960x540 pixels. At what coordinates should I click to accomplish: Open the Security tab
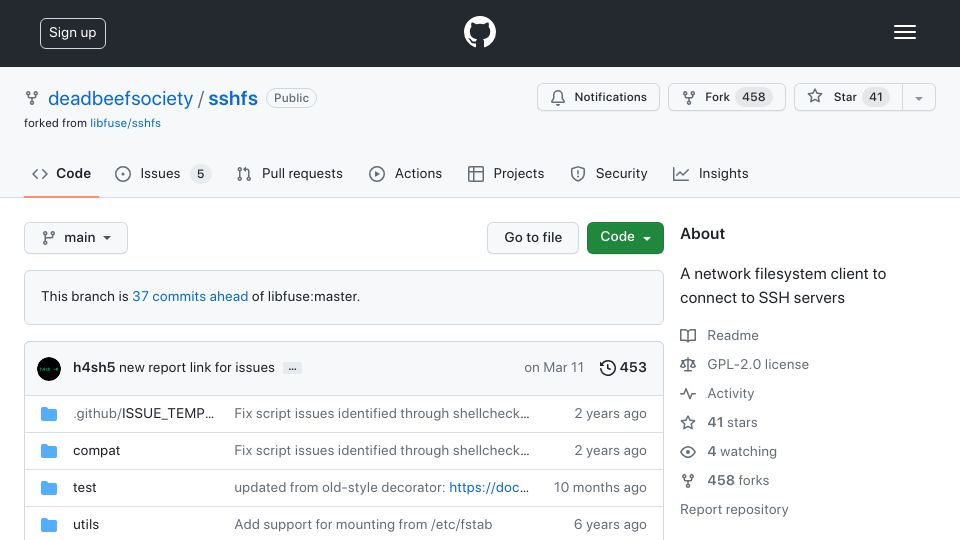click(x=609, y=174)
